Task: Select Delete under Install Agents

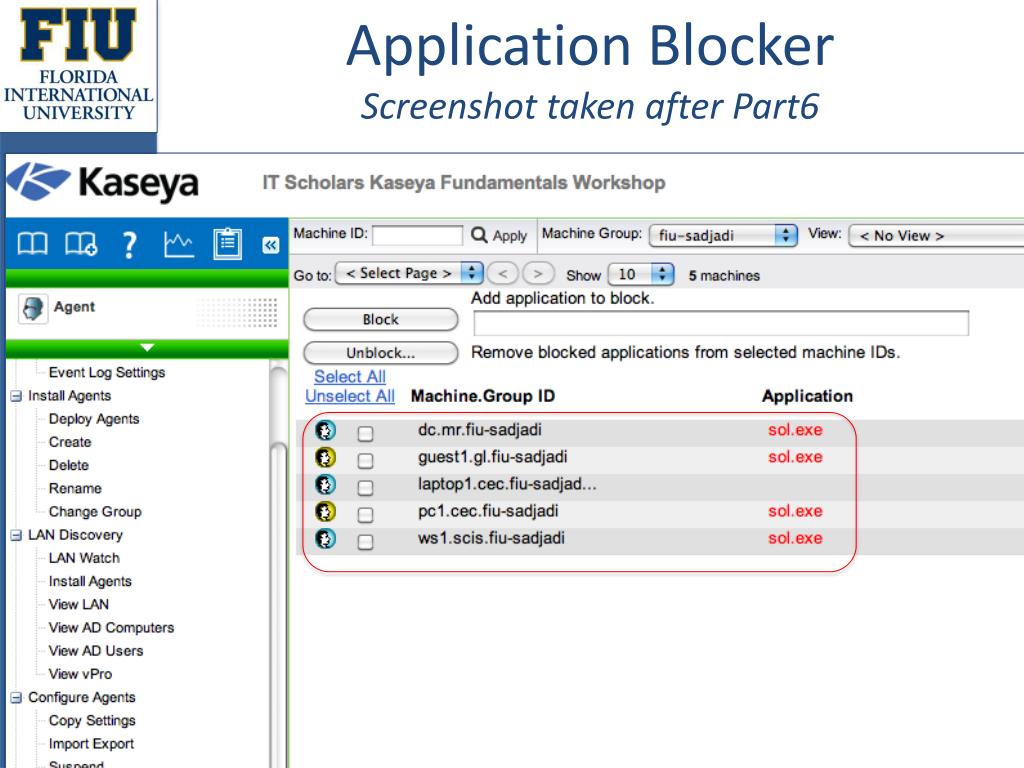Action: tap(69, 465)
